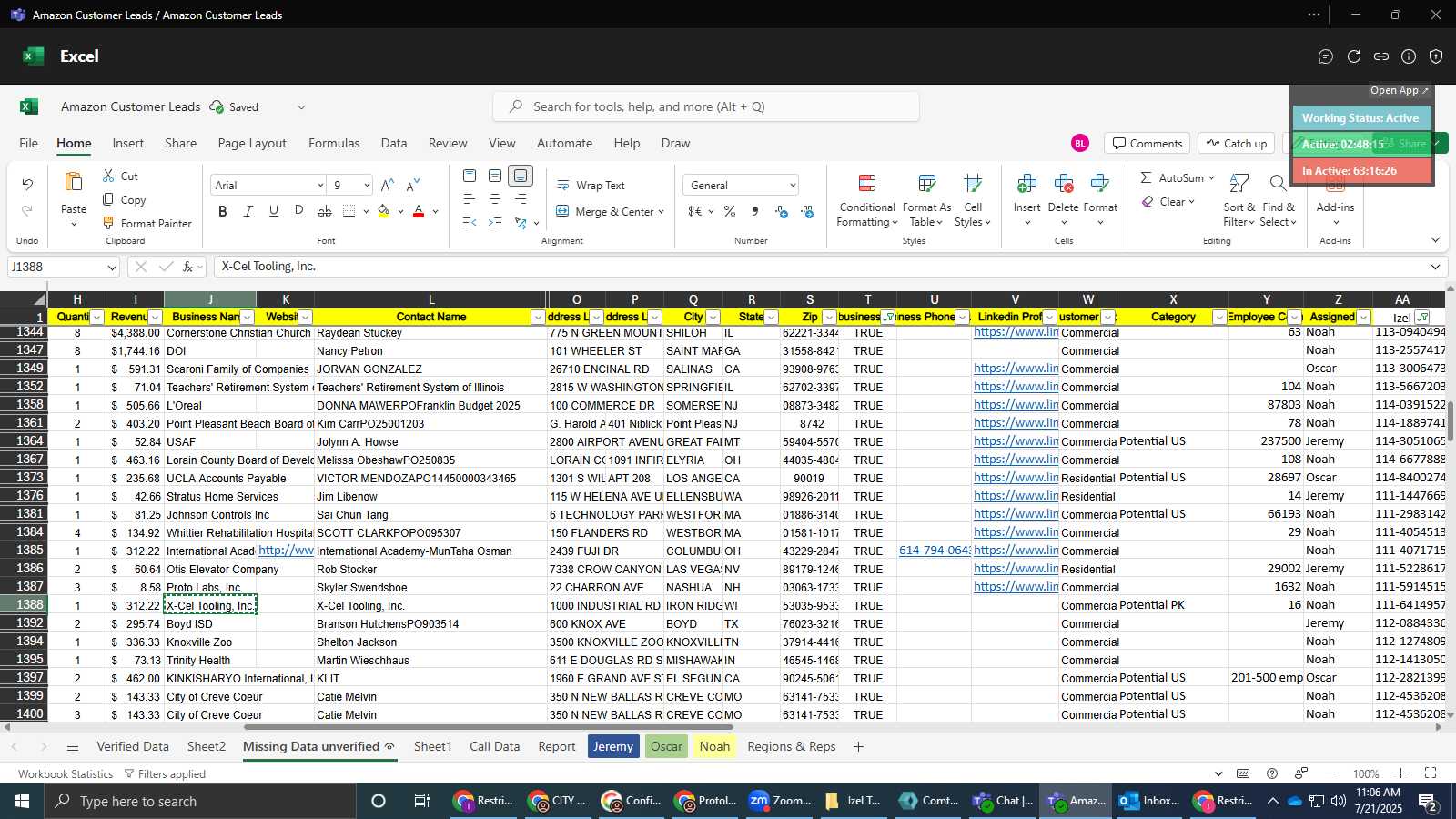Open the Name Box dropdown

click(112, 267)
